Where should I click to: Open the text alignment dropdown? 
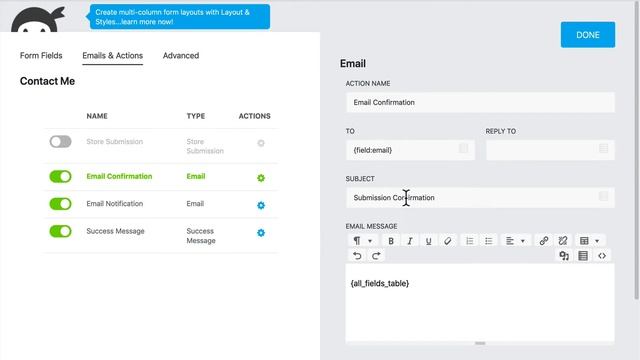[515, 241]
